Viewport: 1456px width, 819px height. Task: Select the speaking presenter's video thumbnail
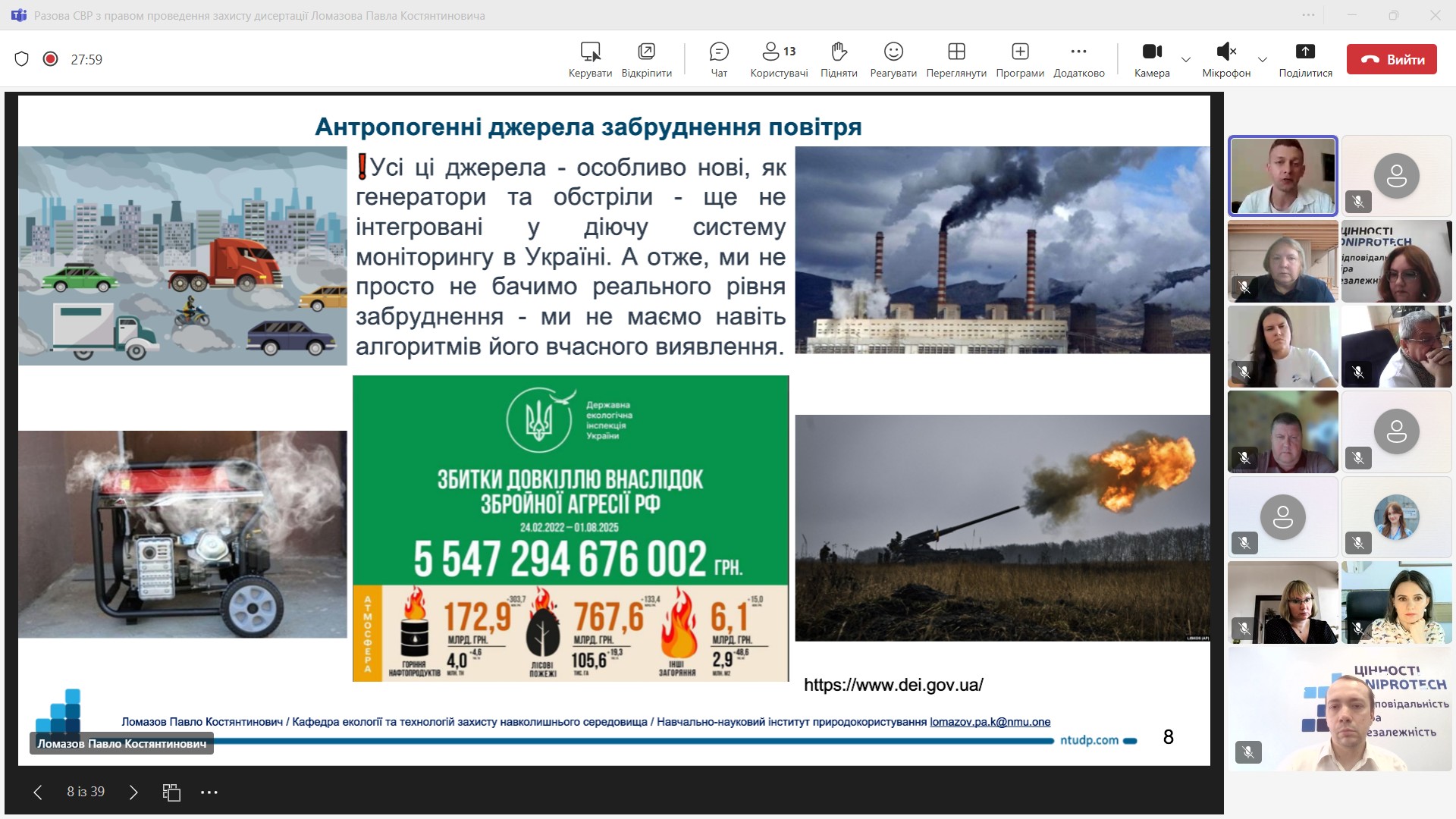coord(1282,176)
